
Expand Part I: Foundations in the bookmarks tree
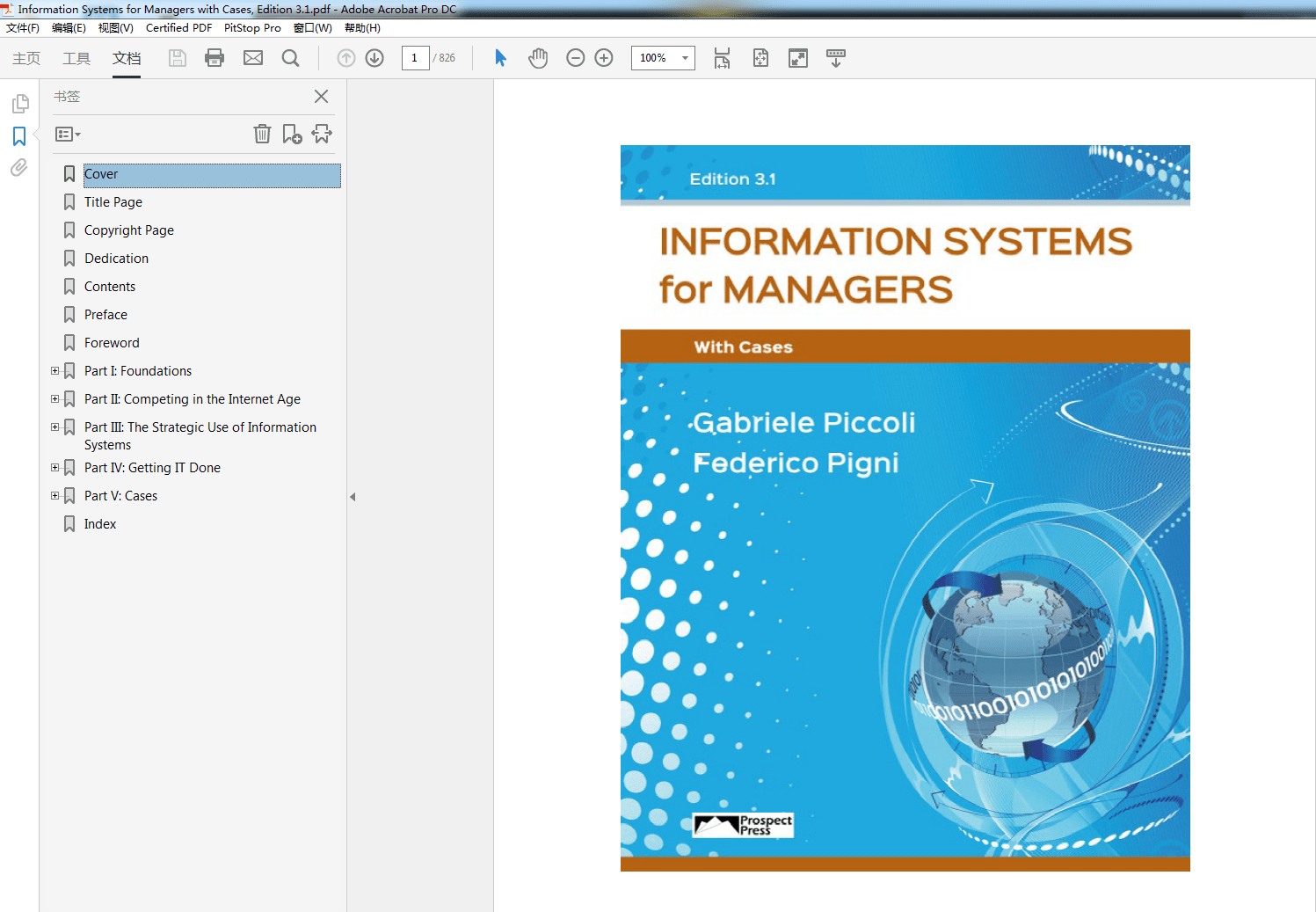55,370
